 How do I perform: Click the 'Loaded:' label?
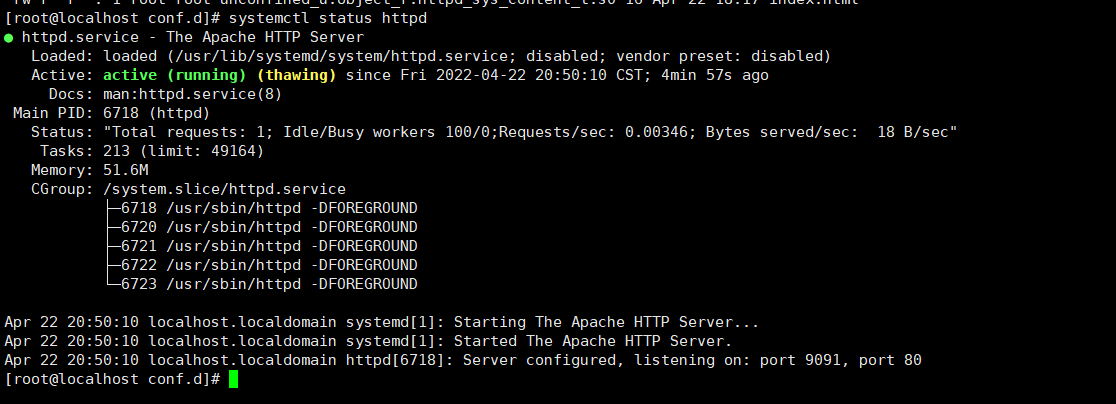63,56
